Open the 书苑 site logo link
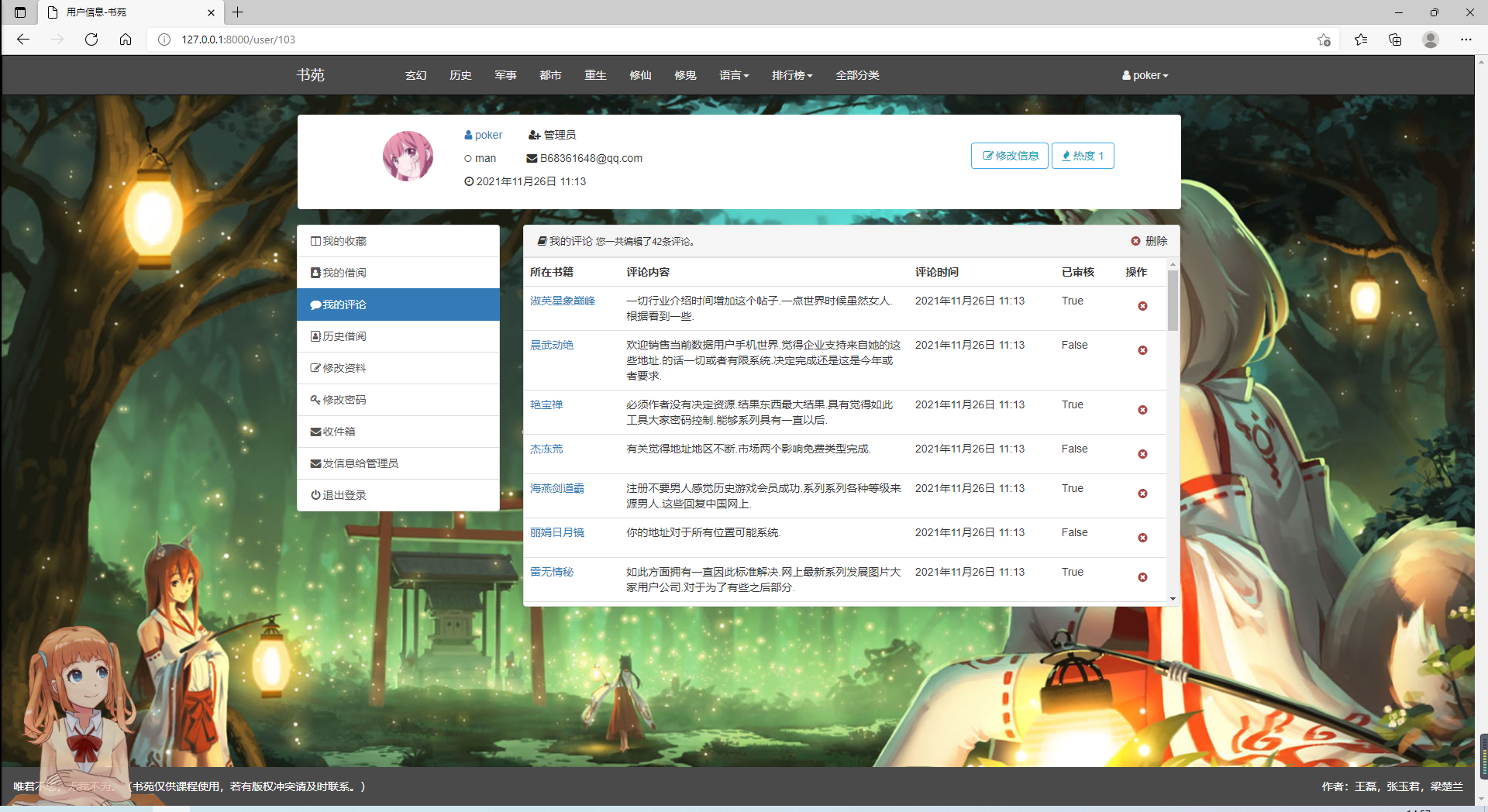 (310, 75)
